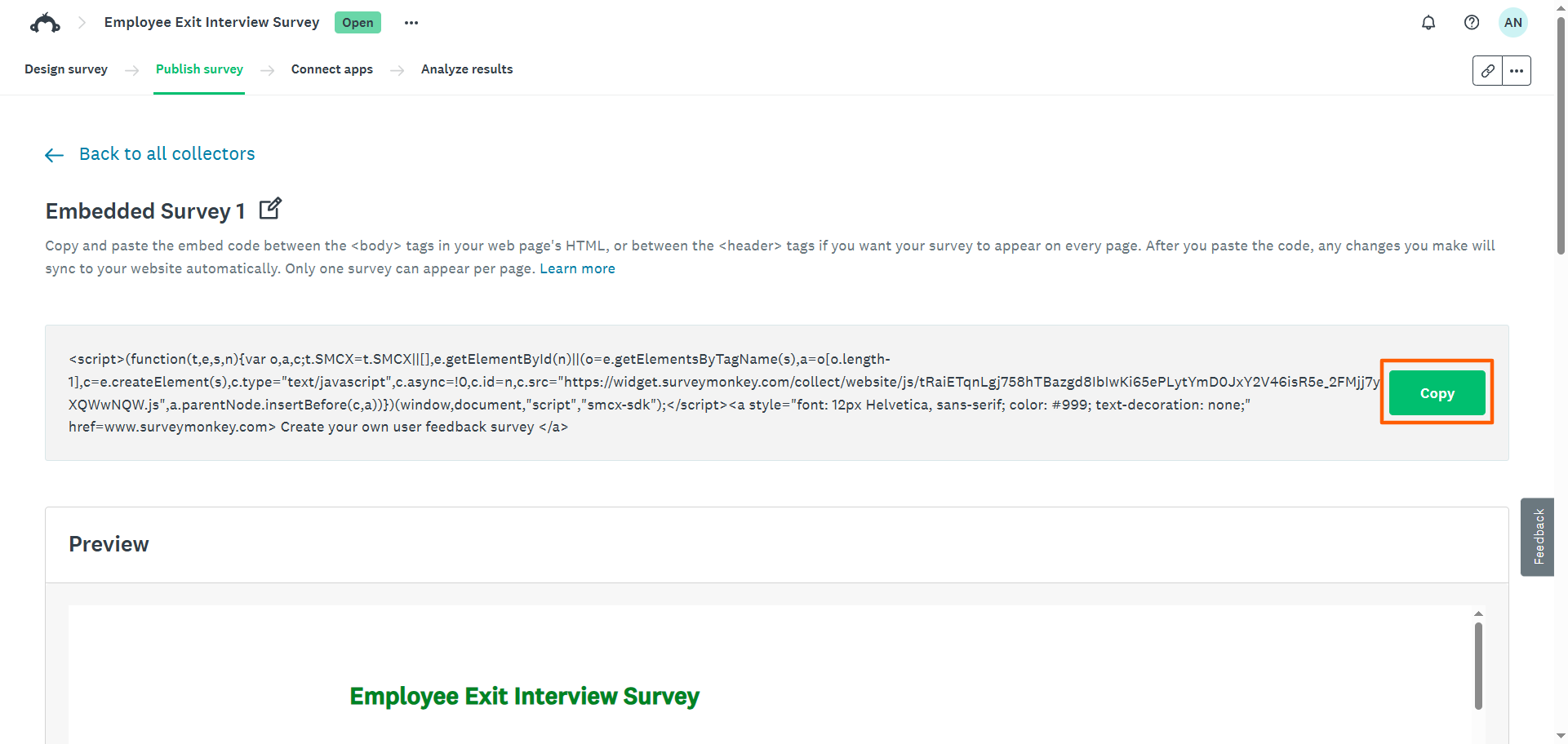The width and height of the screenshot is (1568, 744).
Task: Edit the Embedded Survey 1 name
Action: [x=270, y=209]
